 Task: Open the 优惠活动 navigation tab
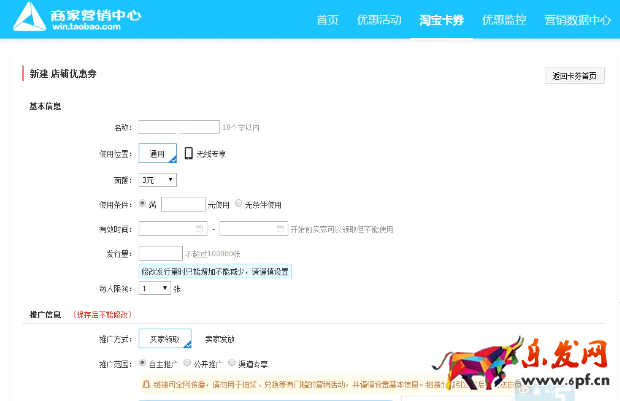[x=378, y=20]
